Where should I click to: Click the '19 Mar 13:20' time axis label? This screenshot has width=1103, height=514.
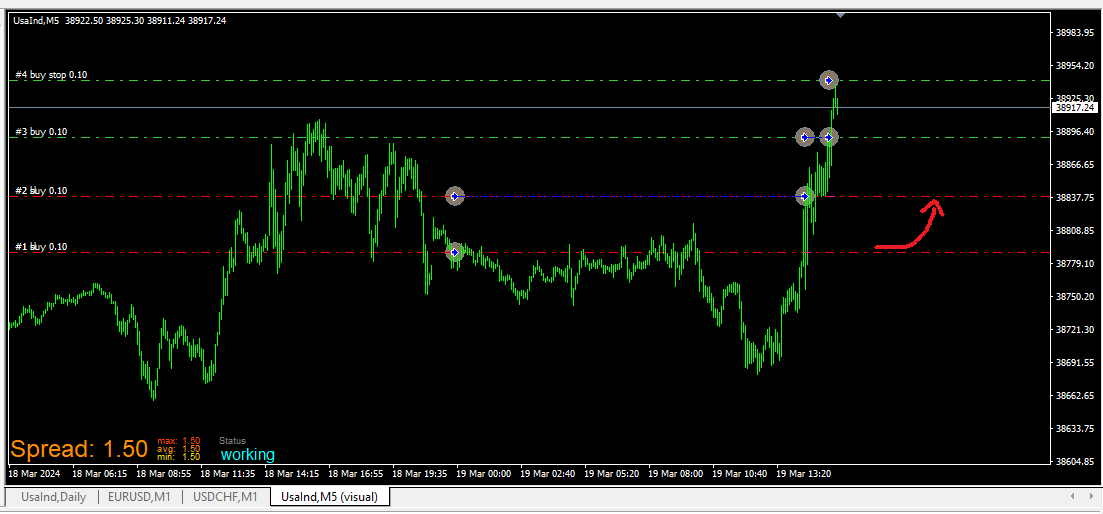point(803,474)
